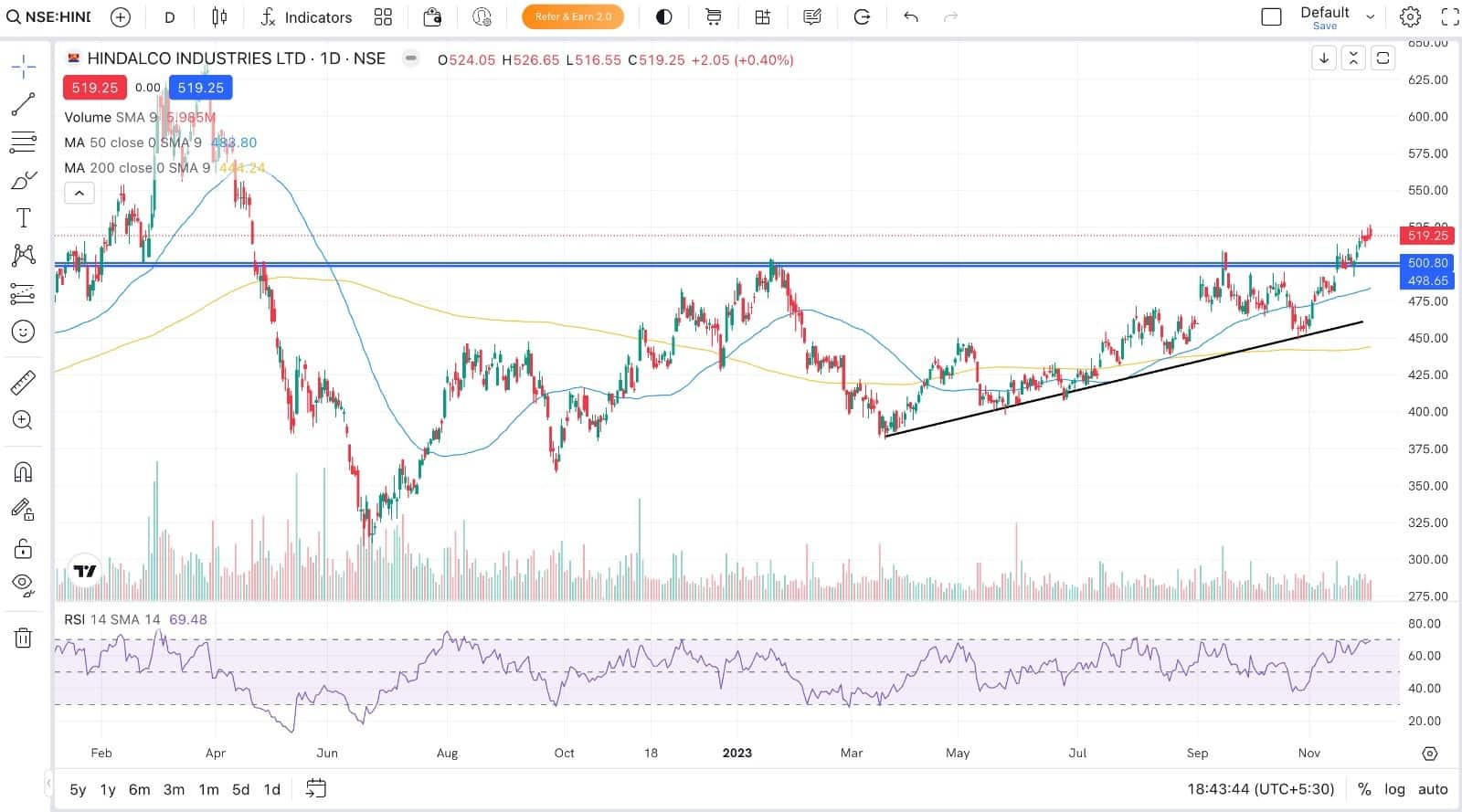Open the grid-plus layout widget icon
This screenshot has width=1462, height=812.
(763, 16)
